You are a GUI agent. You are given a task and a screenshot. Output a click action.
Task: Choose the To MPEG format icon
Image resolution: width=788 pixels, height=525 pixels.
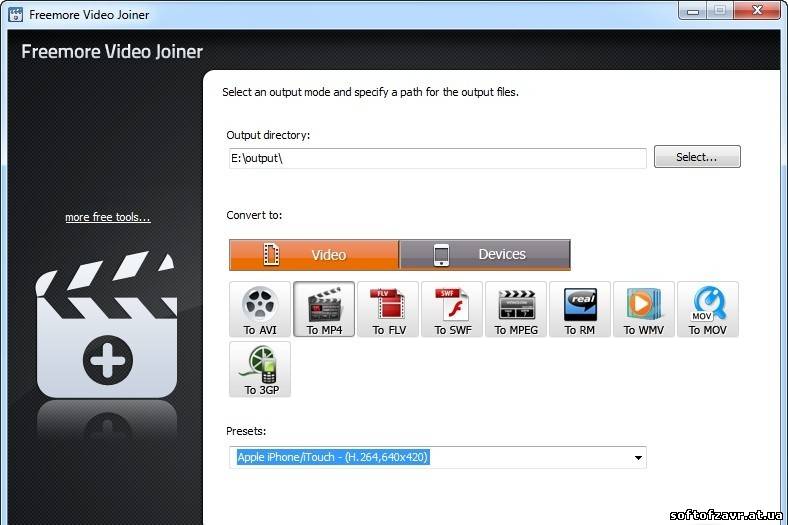coord(516,309)
